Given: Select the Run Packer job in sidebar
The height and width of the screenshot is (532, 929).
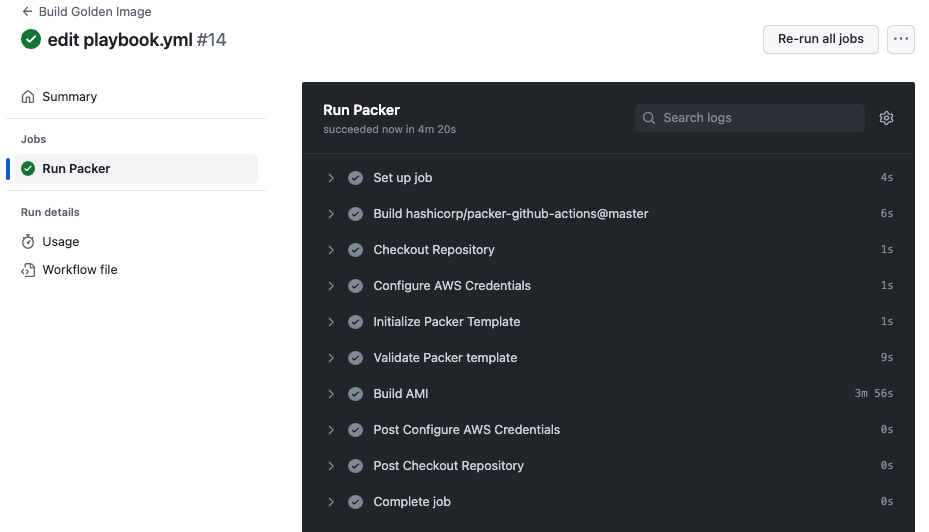Looking at the screenshot, I should [136, 169].
